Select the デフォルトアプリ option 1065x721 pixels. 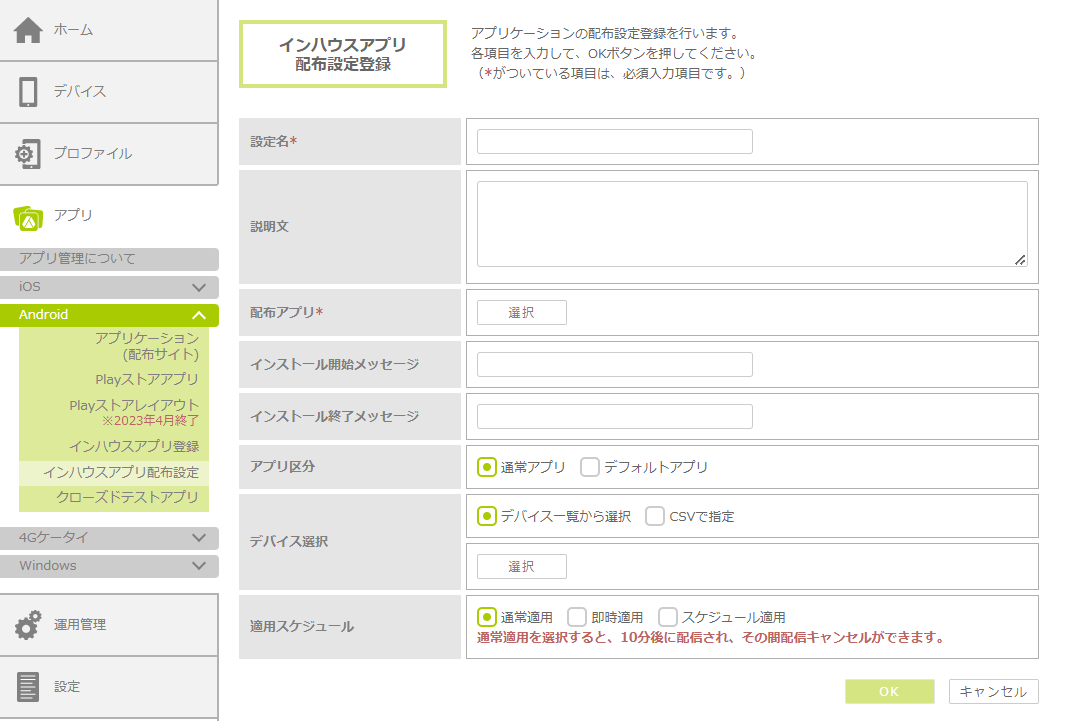(590, 467)
